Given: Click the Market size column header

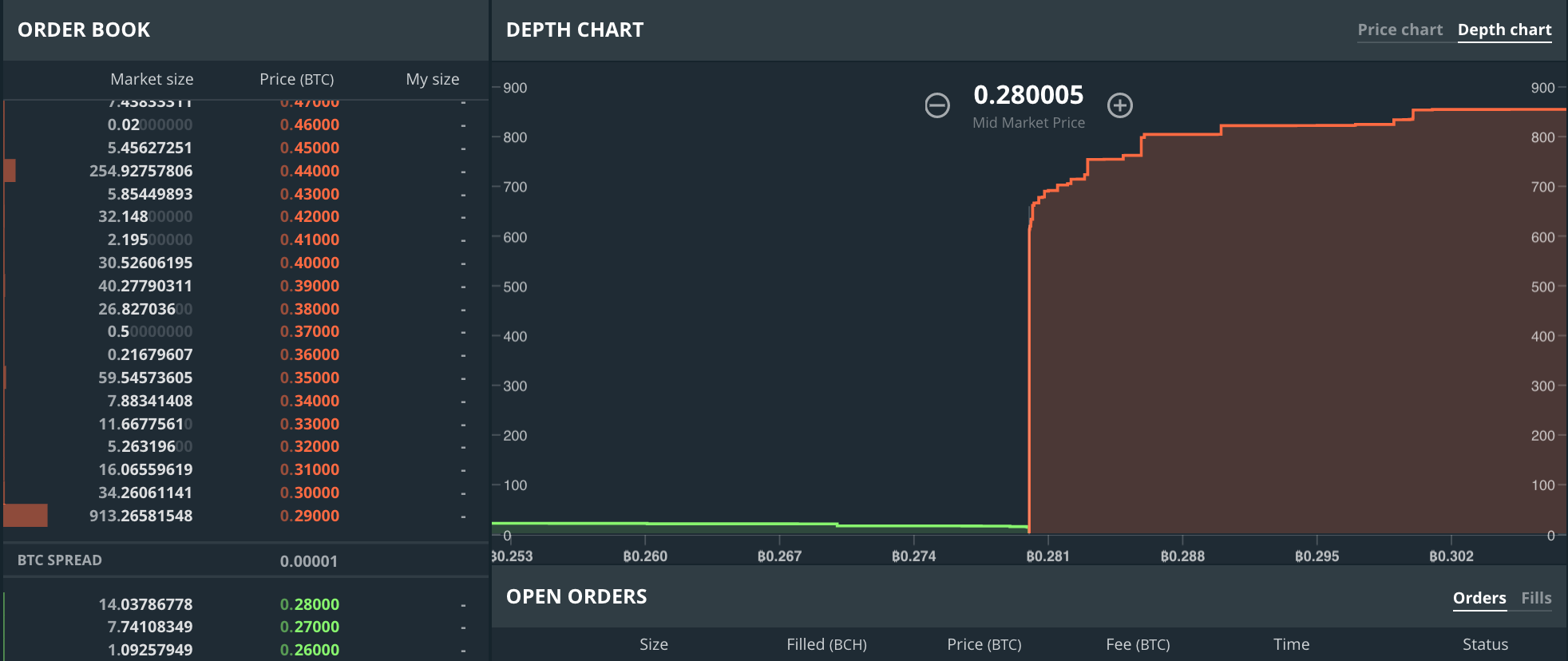Looking at the screenshot, I should [x=152, y=79].
